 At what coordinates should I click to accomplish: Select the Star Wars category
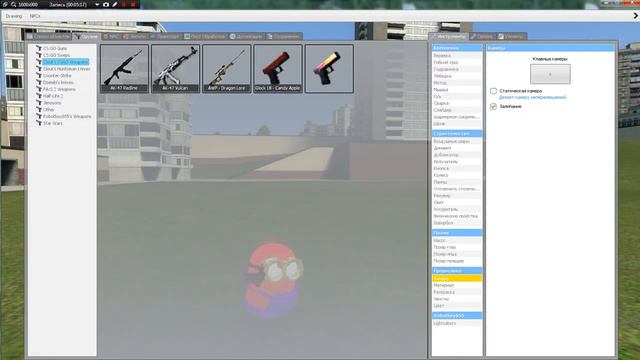click(52, 123)
